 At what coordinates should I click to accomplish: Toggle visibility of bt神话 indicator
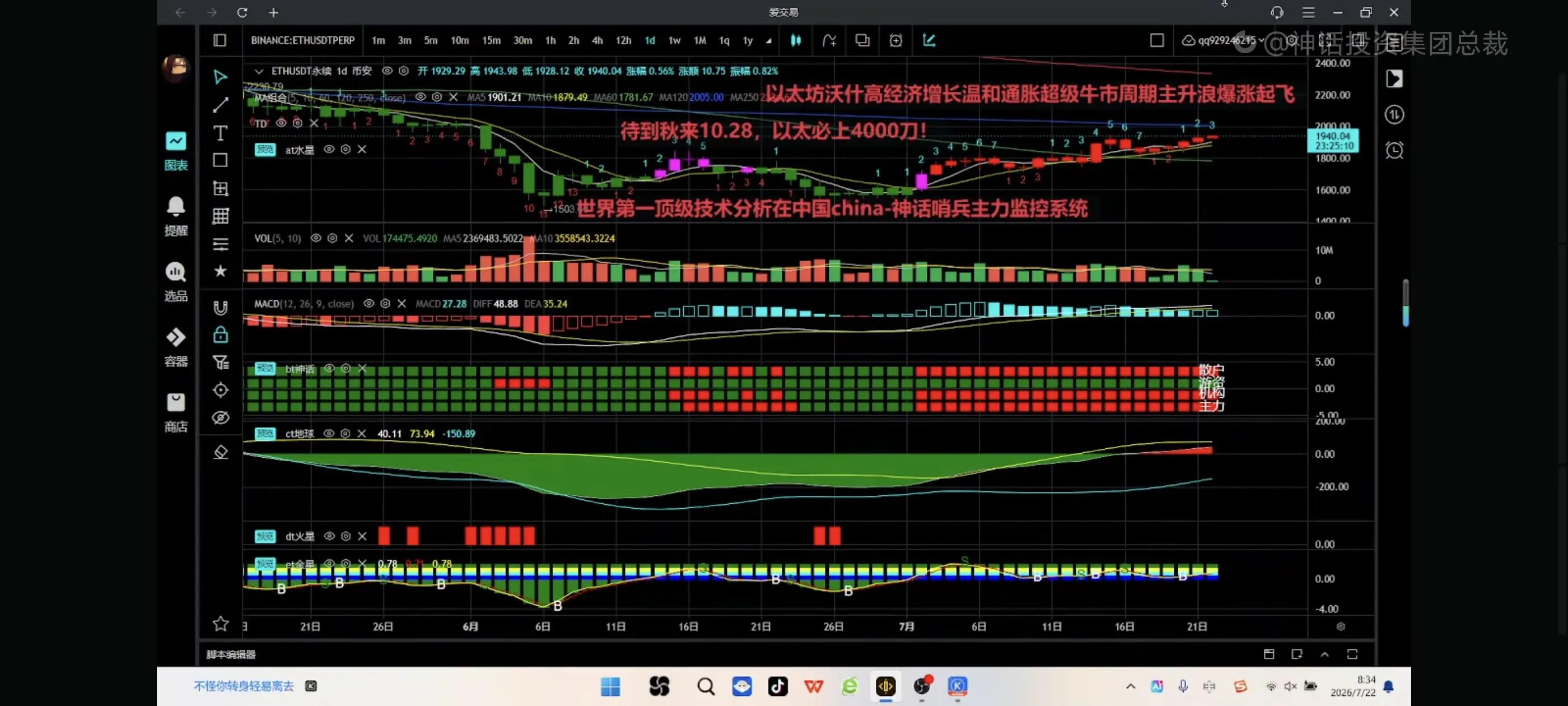[x=329, y=369]
